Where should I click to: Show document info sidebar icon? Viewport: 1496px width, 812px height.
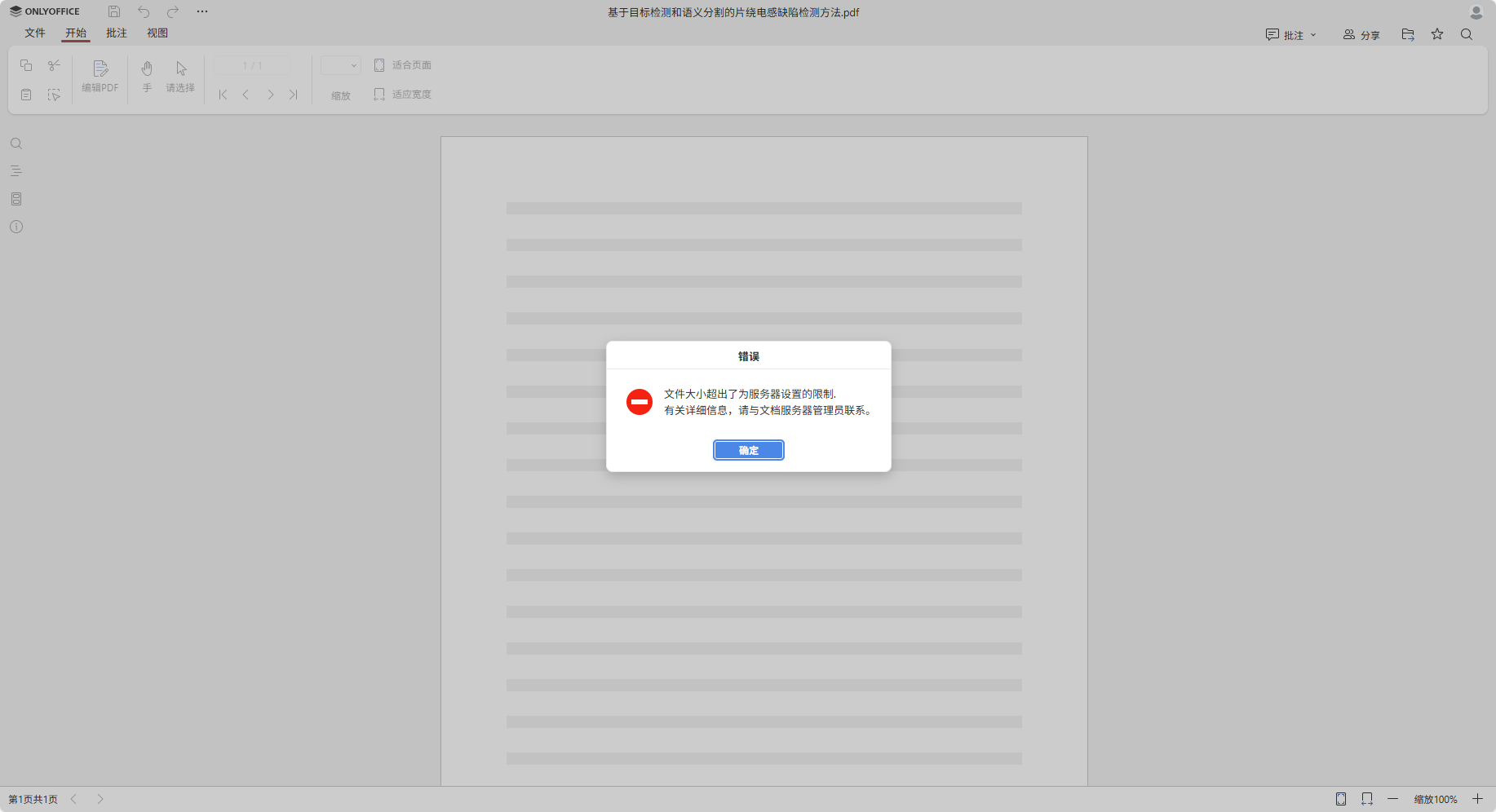pyautogui.click(x=16, y=227)
